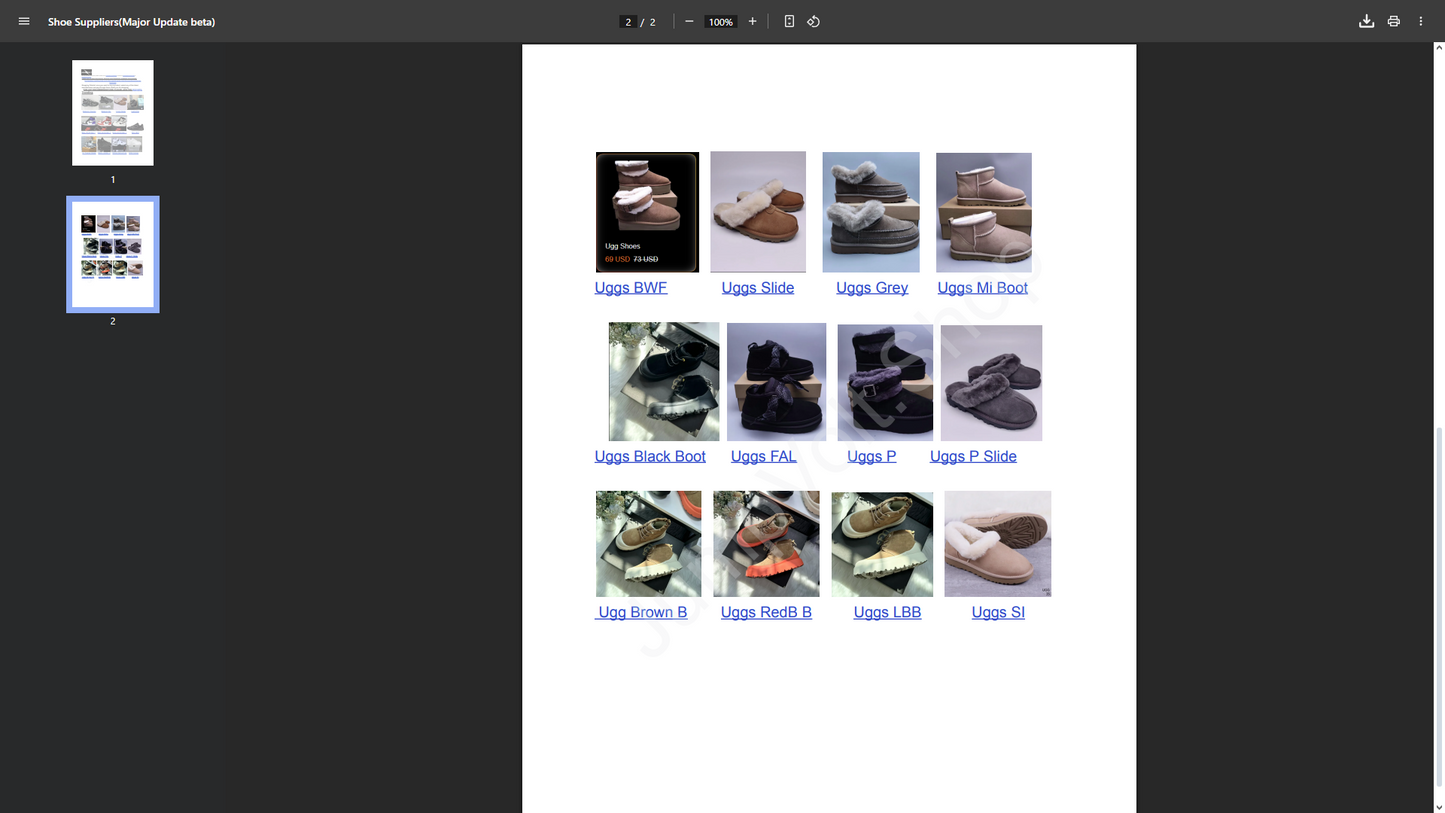Select the page 1 thumbnail
This screenshot has width=1445, height=813.
[113, 113]
